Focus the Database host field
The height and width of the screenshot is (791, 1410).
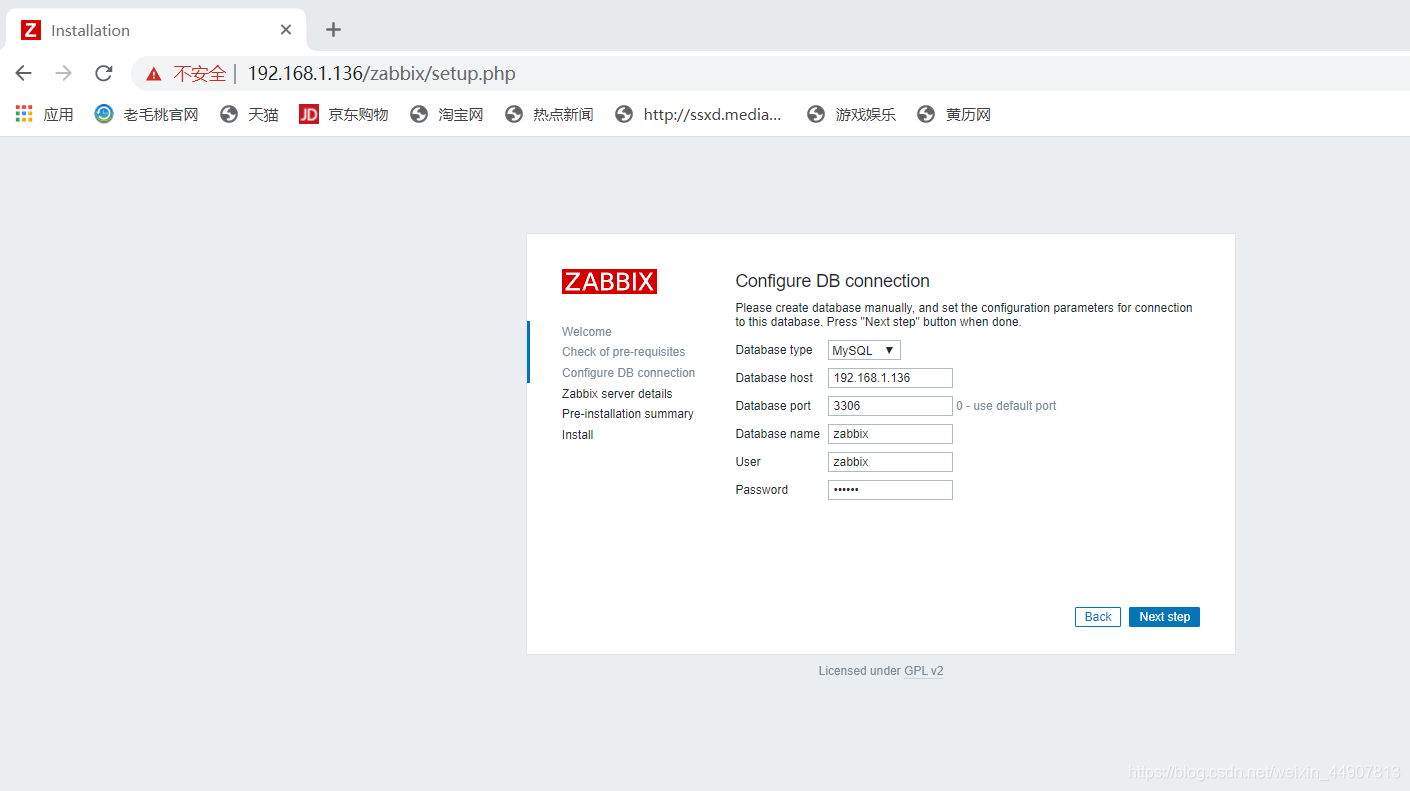coord(890,378)
